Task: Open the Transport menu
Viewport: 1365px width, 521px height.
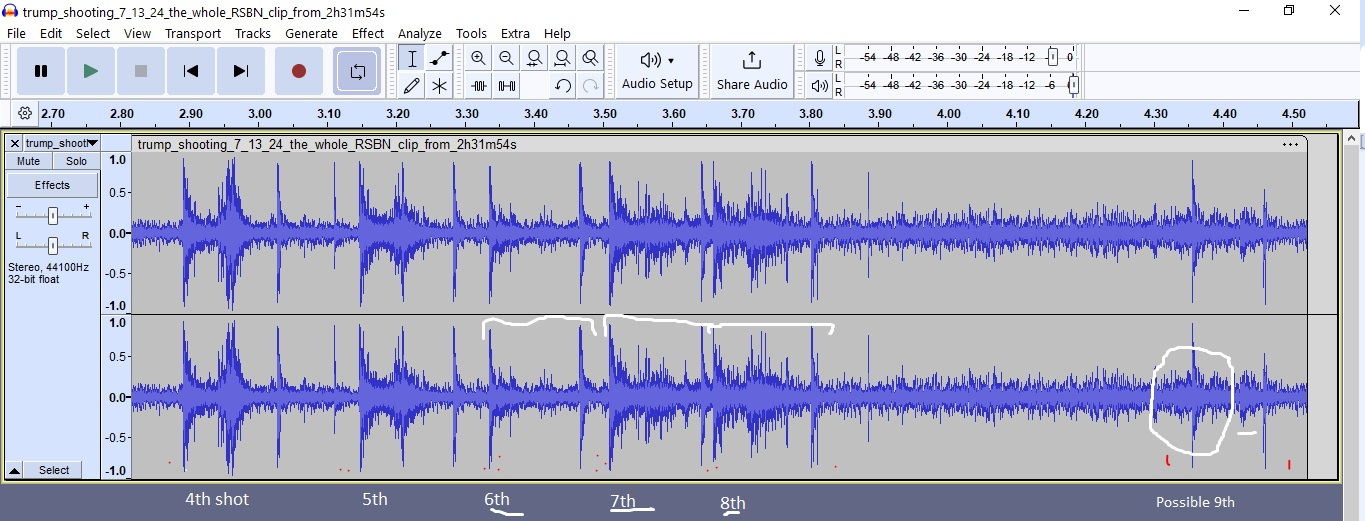Action: coord(193,33)
